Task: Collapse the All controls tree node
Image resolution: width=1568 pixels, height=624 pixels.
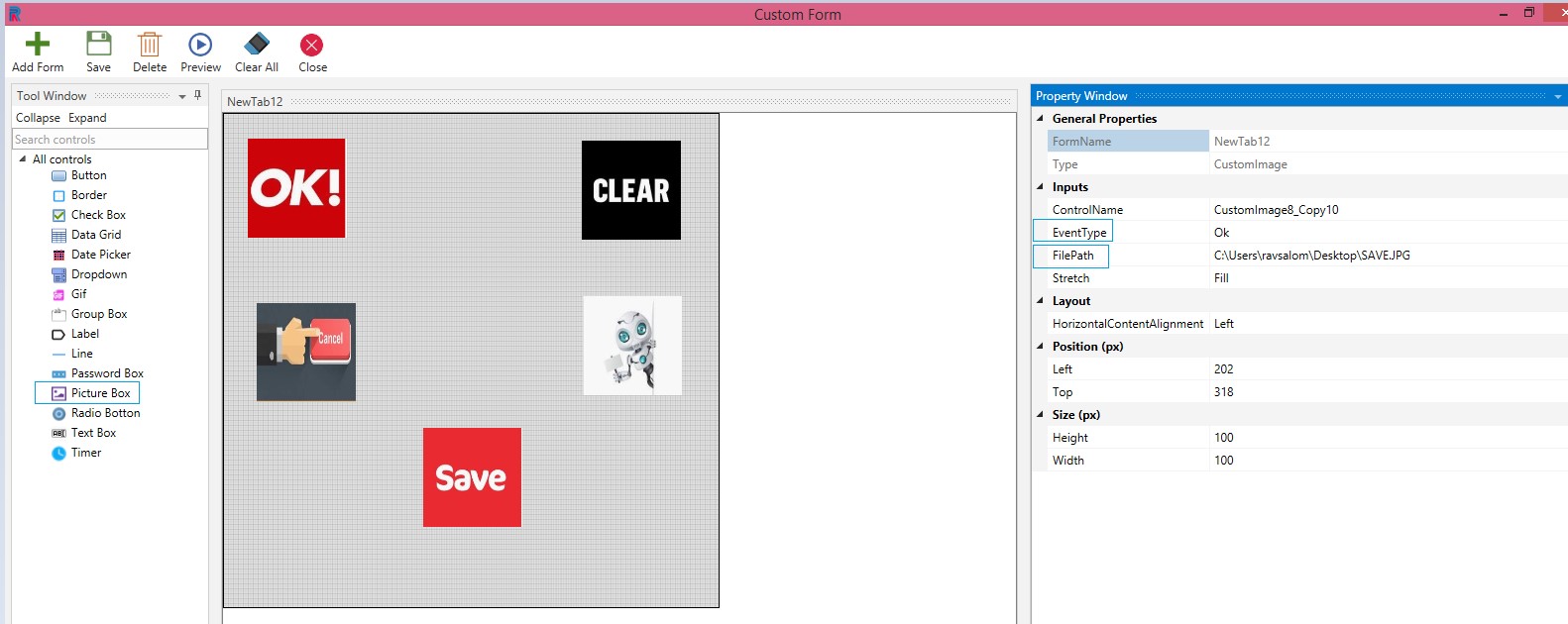Action: click(x=23, y=158)
